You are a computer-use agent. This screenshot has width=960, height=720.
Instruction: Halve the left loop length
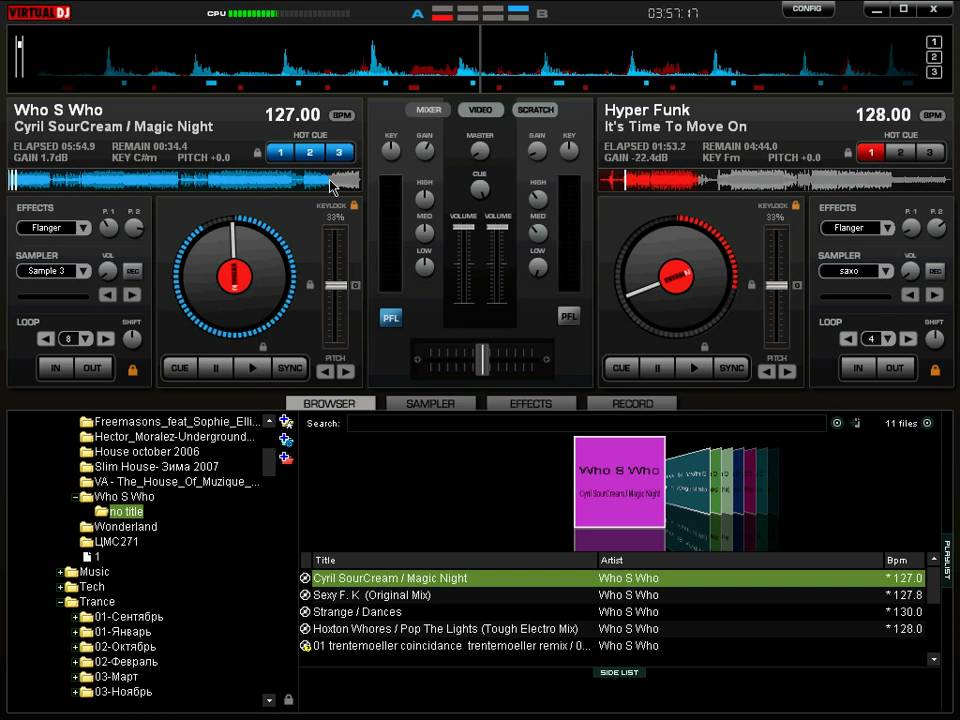(x=46, y=339)
